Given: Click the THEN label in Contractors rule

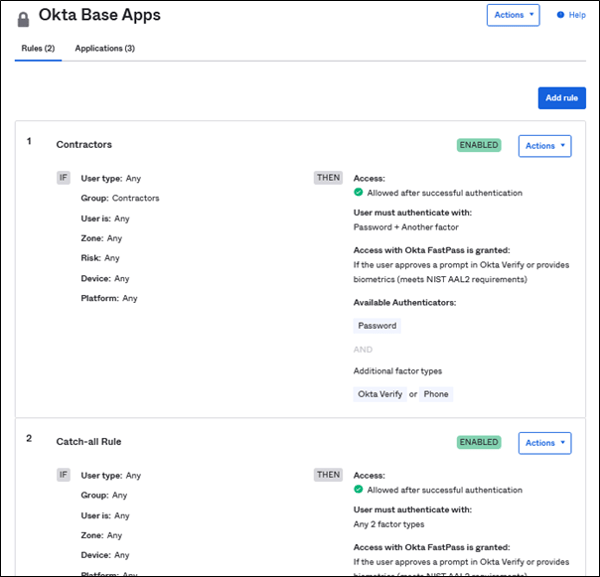Looking at the screenshot, I should tap(328, 178).
